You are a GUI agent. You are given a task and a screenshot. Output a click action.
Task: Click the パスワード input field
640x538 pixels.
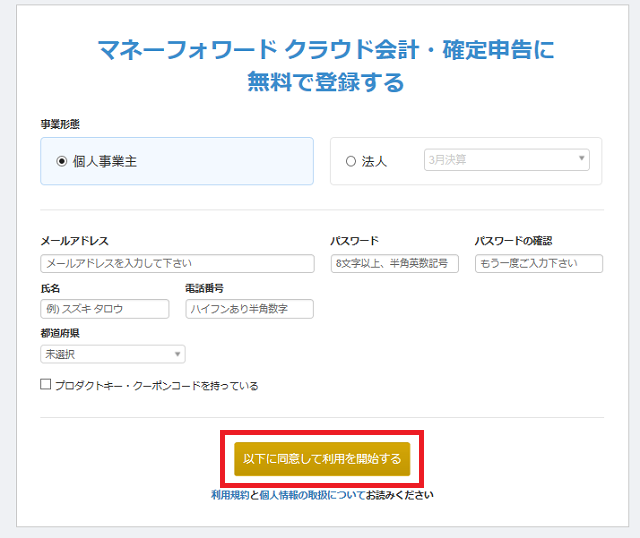pyautogui.click(x=394, y=263)
